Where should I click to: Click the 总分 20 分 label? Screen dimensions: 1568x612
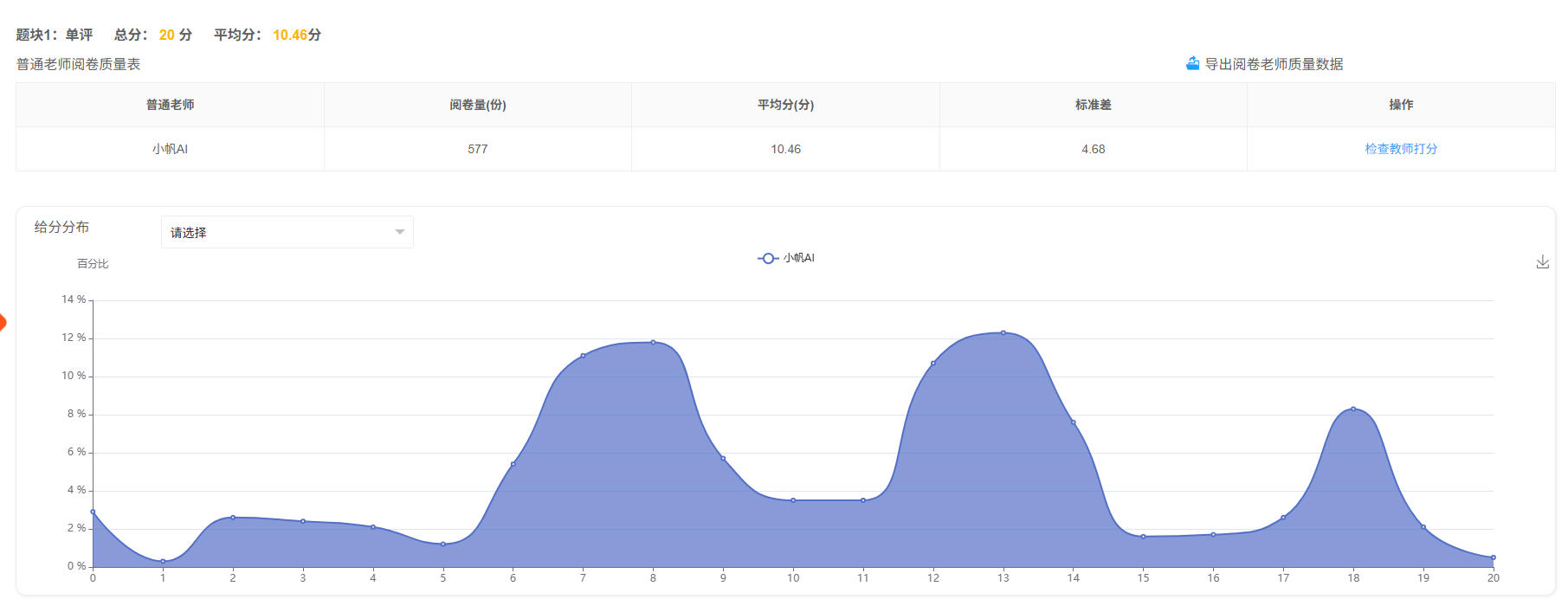pos(153,35)
